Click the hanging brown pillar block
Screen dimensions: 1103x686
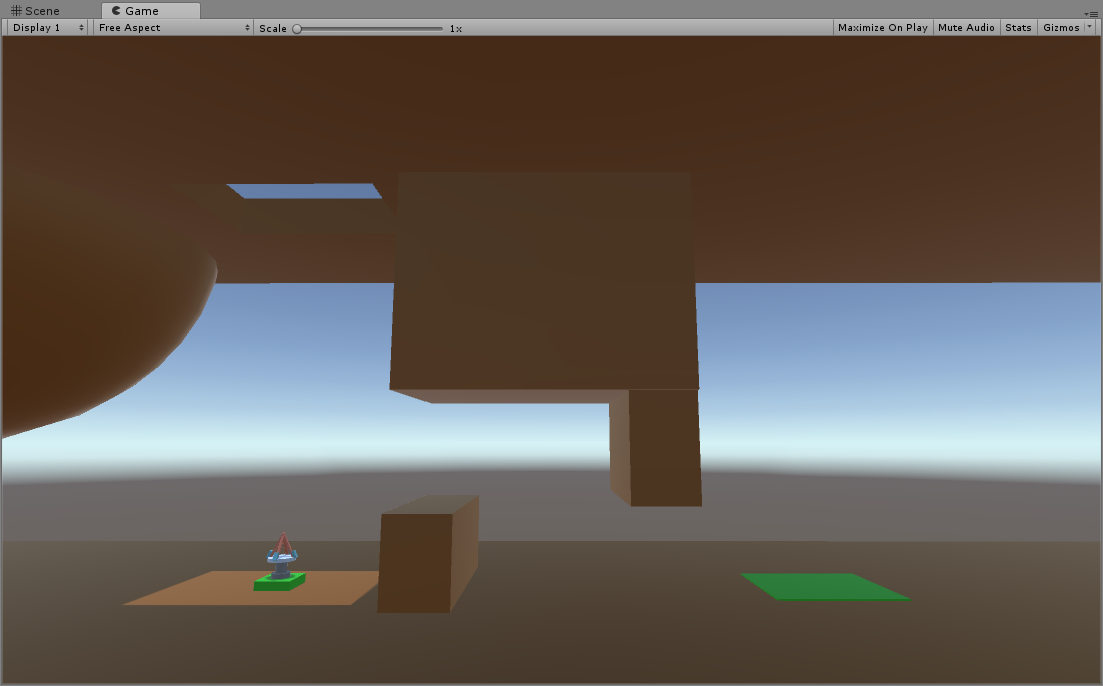pos(656,447)
